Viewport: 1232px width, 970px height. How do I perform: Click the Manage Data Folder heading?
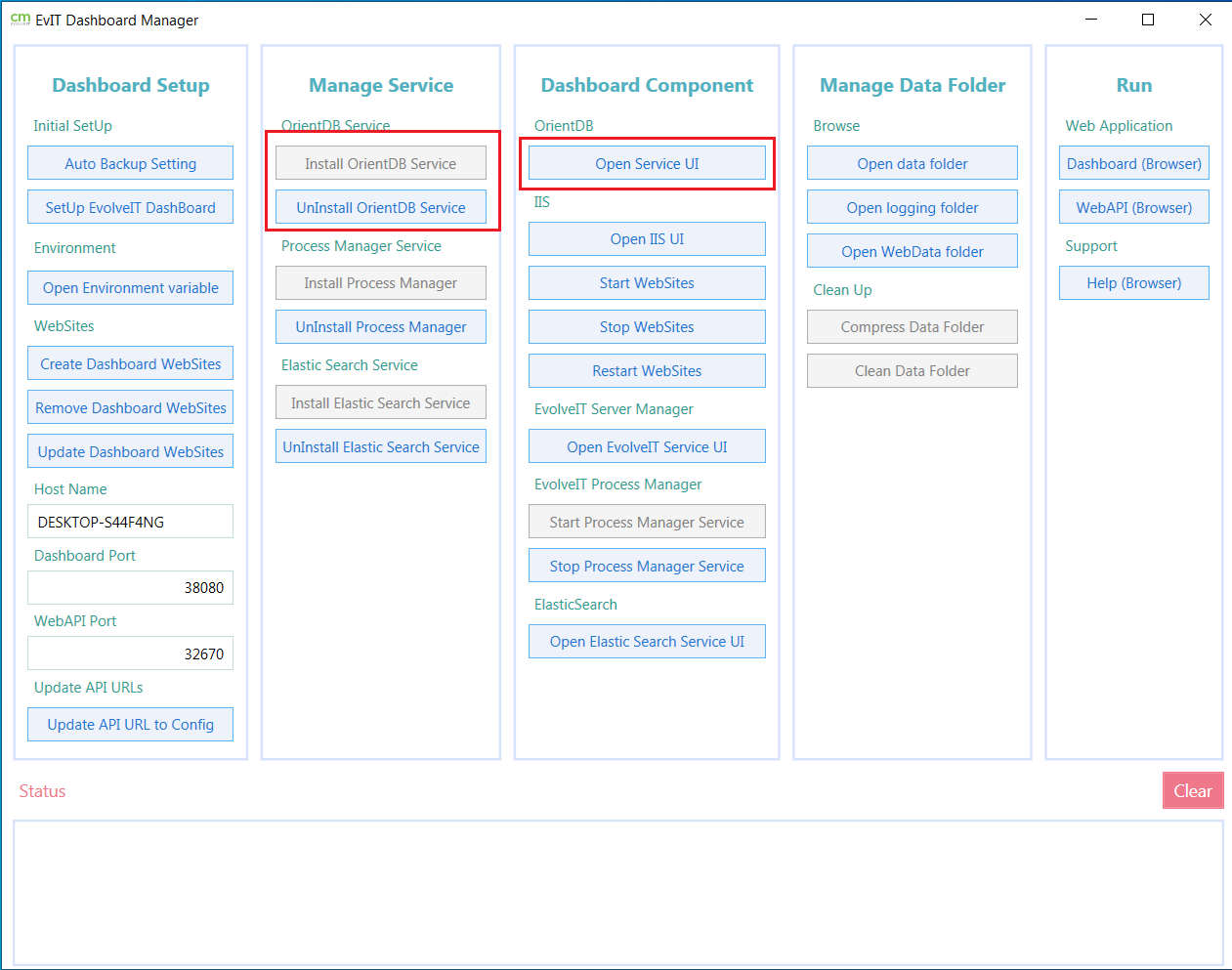click(913, 85)
